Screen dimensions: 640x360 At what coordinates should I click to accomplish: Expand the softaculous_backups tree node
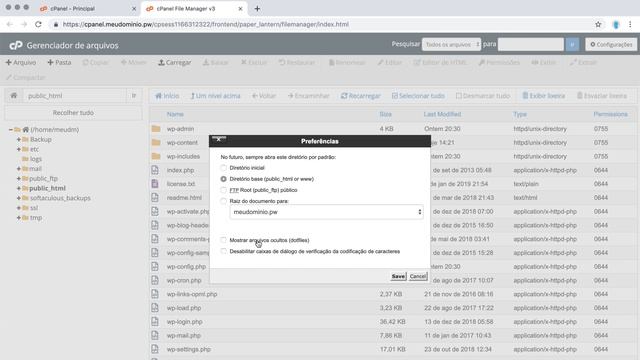click(x=18, y=198)
